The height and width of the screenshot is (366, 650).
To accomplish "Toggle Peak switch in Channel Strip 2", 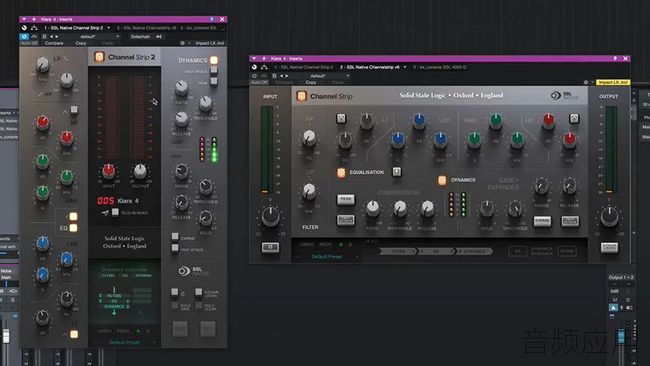I will click(x=214, y=81).
